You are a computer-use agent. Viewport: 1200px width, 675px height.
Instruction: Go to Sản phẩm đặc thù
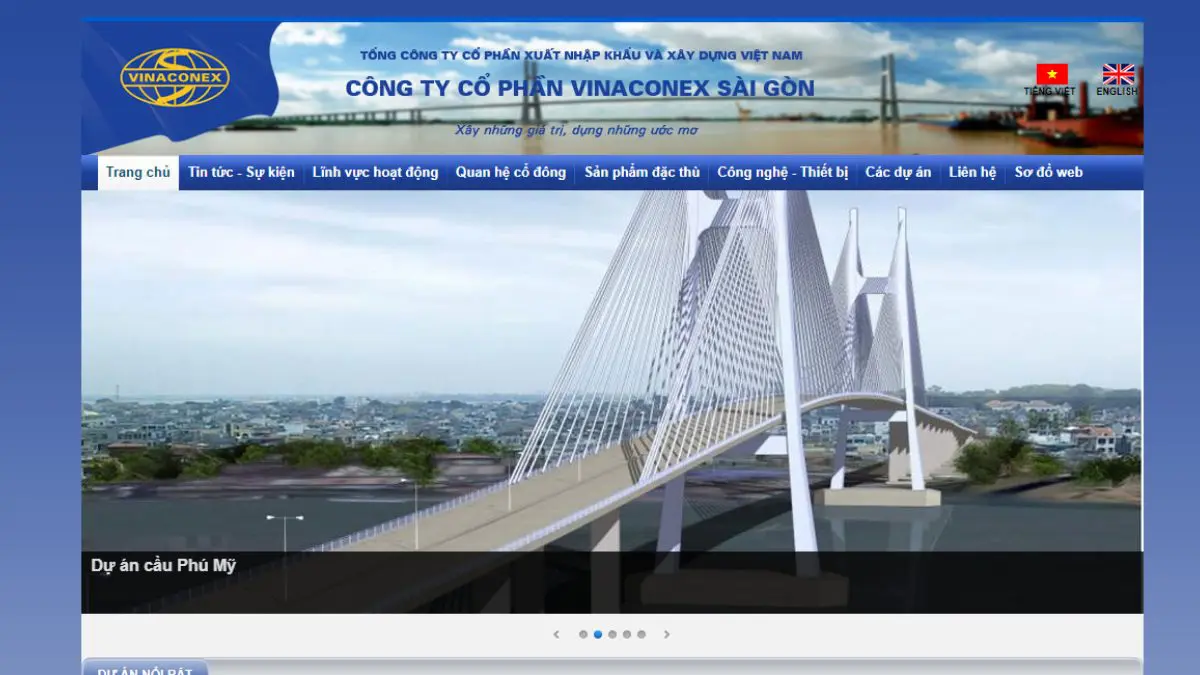coord(642,172)
